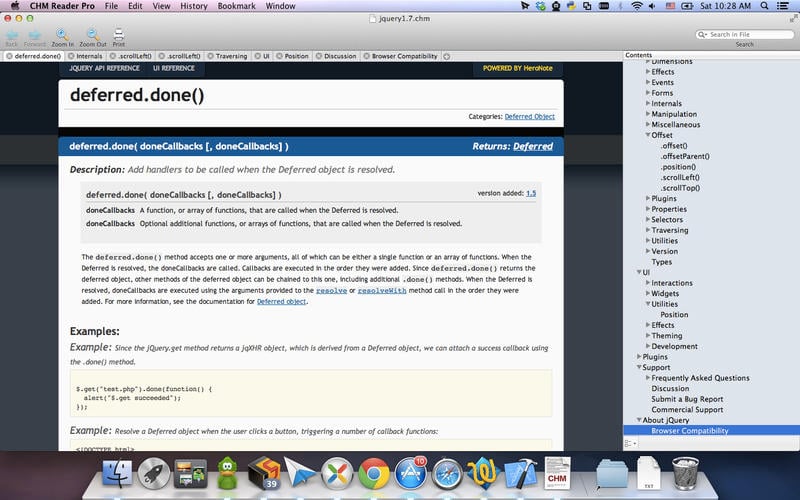This screenshot has width=800, height=500.
Task: Open the paper plane mail app in the Dock
Action: [300, 473]
